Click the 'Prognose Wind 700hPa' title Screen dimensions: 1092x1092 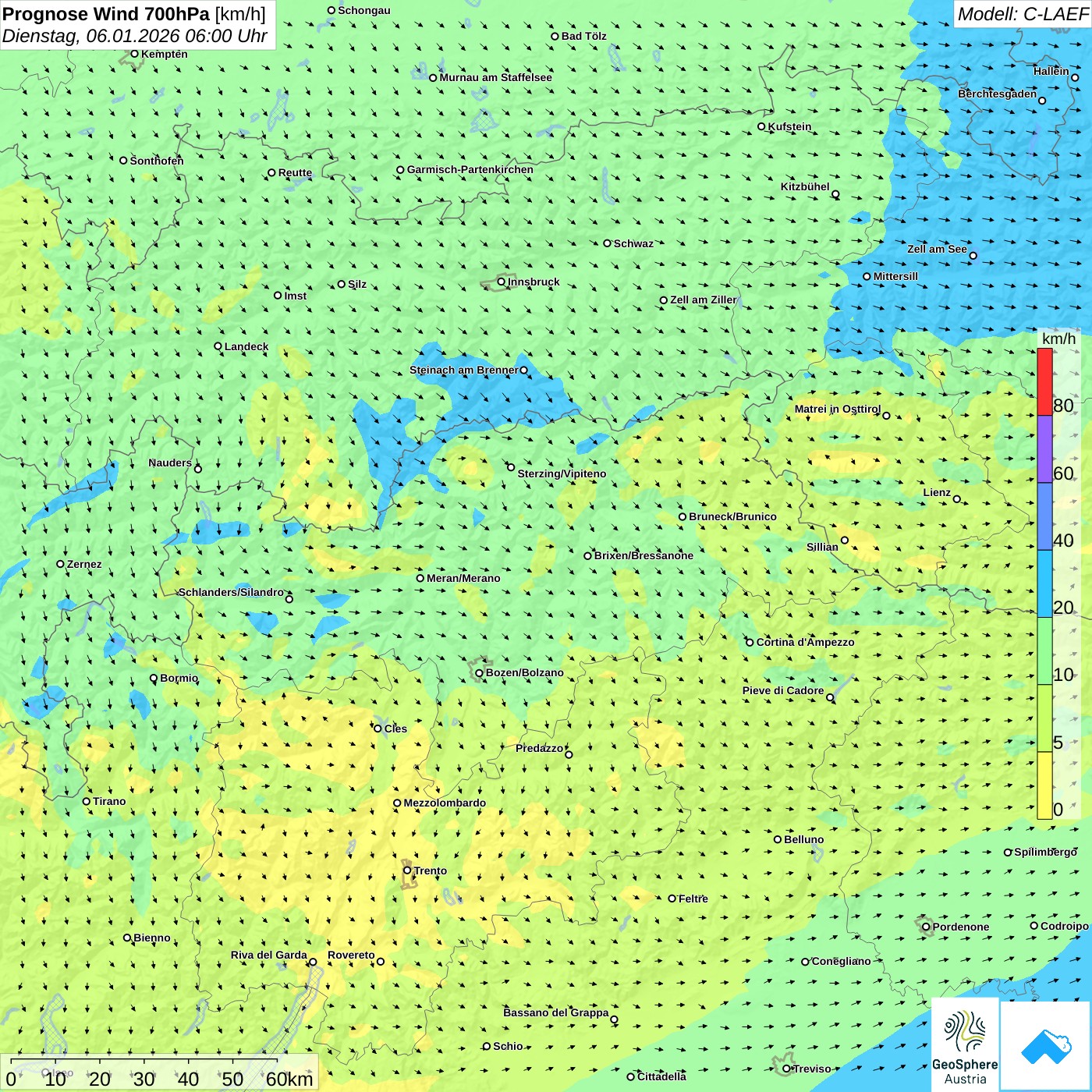click(x=106, y=14)
